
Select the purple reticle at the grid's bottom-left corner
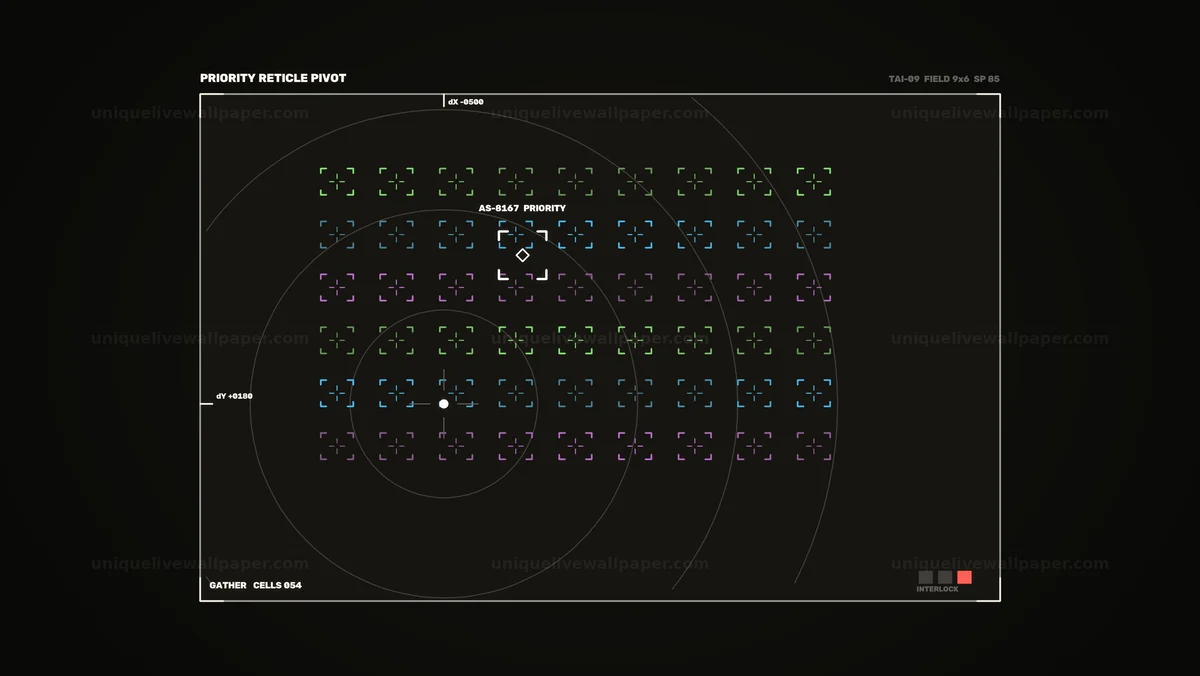337,446
